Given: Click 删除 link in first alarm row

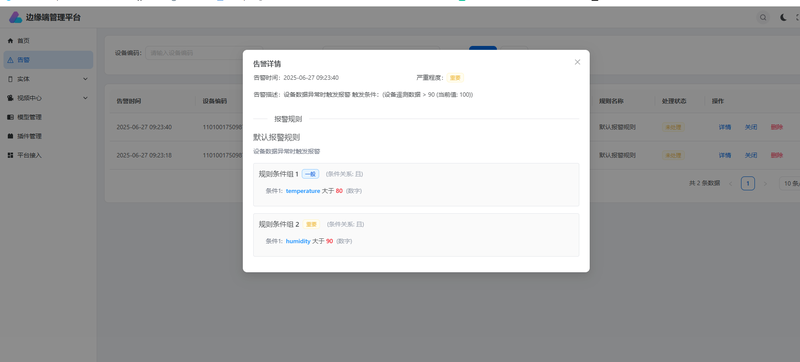Looking at the screenshot, I should [x=777, y=127].
